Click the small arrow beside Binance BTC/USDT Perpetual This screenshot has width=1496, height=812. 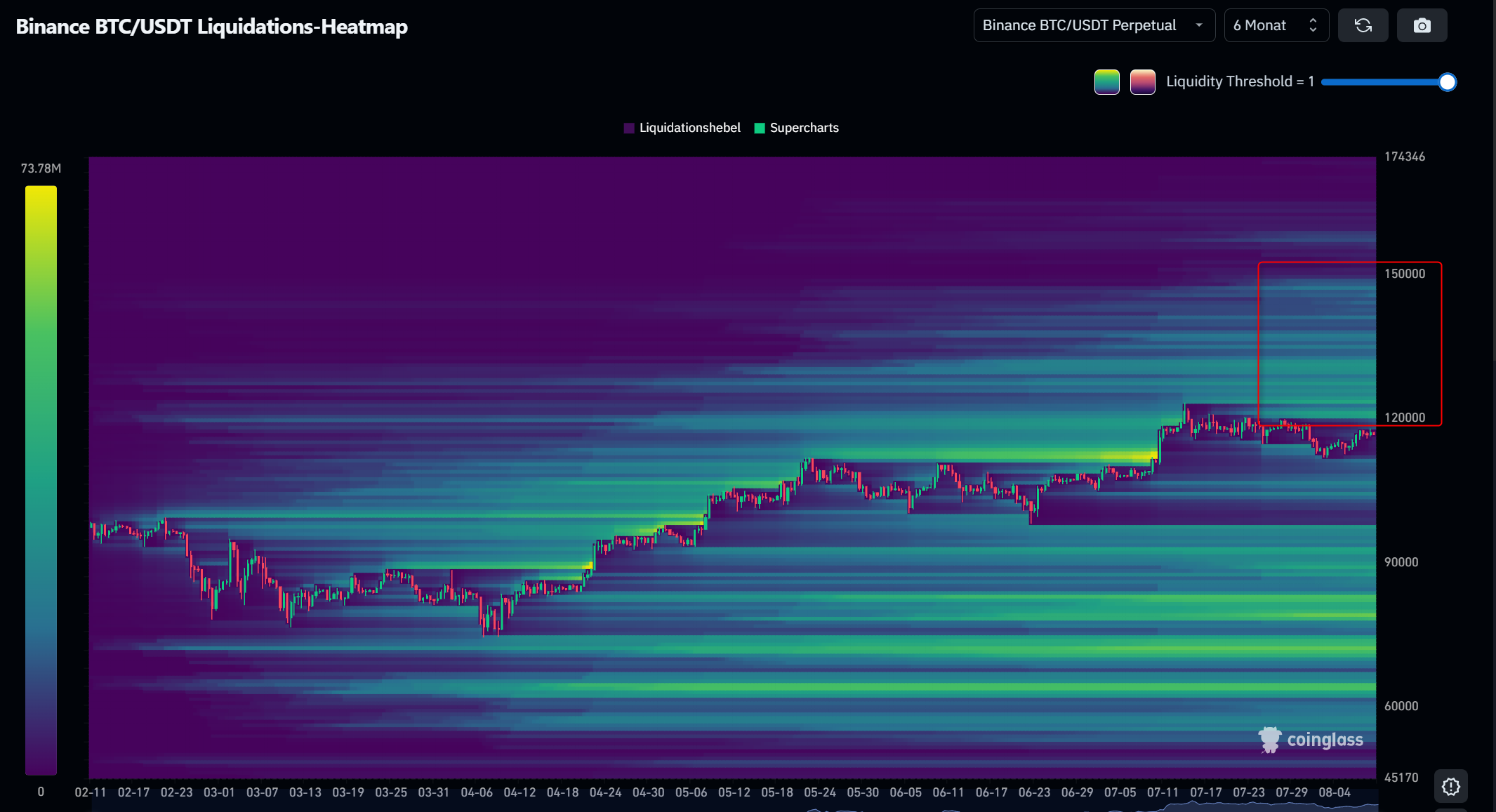1199,26
